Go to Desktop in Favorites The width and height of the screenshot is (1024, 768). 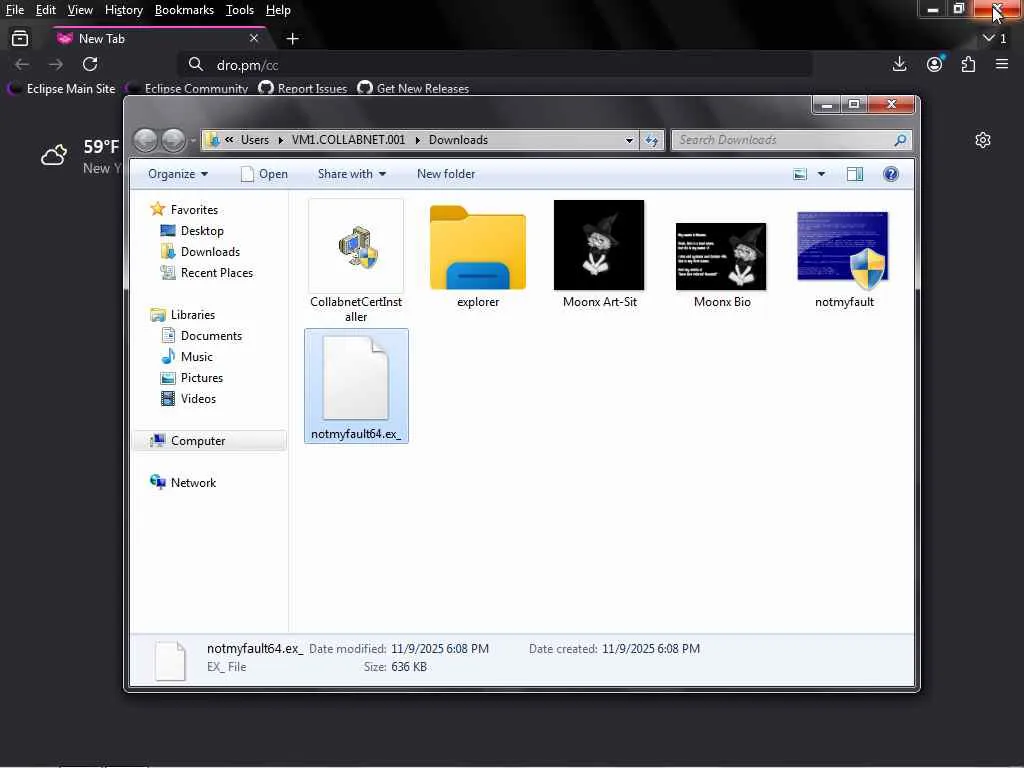[x=192, y=231]
